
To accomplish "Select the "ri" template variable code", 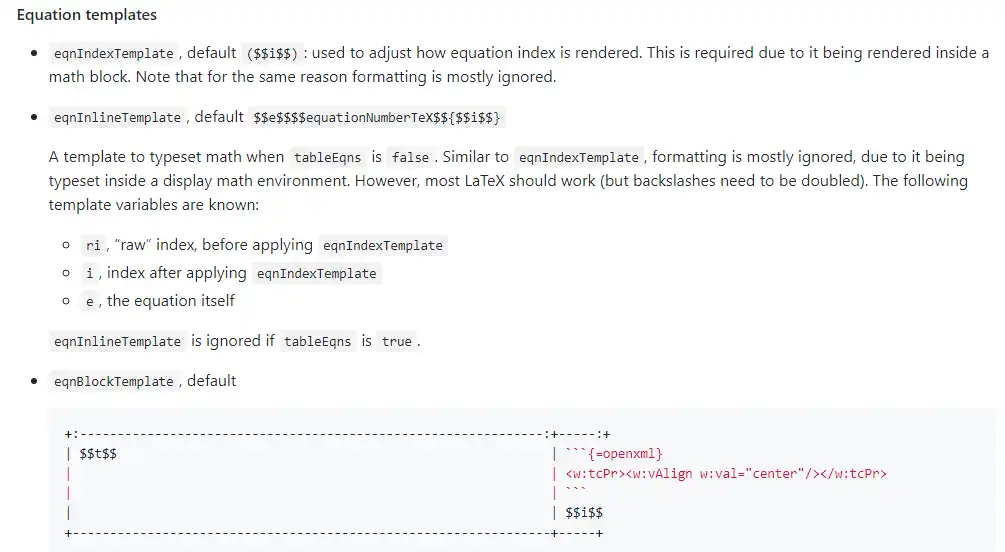I will 93,245.
